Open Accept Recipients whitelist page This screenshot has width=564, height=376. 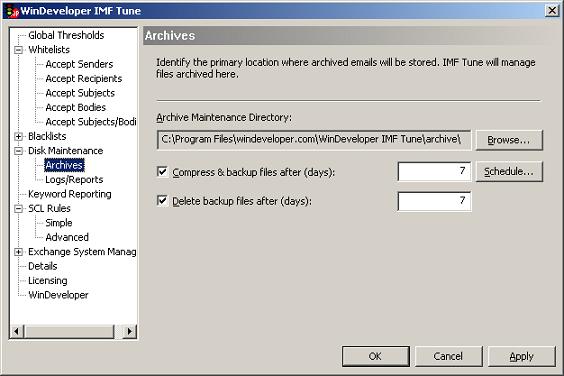coord(83,78)
